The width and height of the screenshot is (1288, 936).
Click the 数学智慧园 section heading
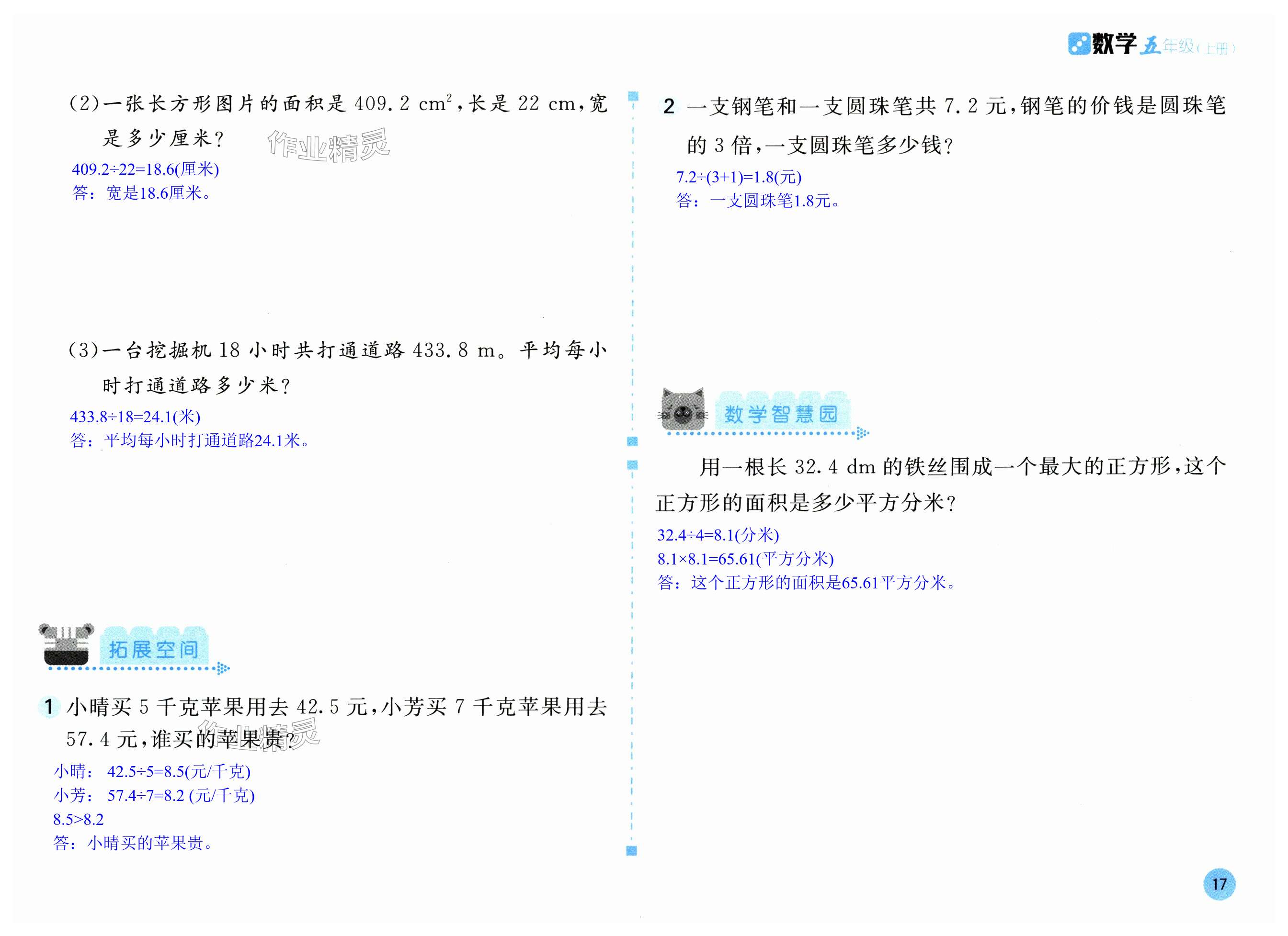pyautogui.click(x=780, y=414)
